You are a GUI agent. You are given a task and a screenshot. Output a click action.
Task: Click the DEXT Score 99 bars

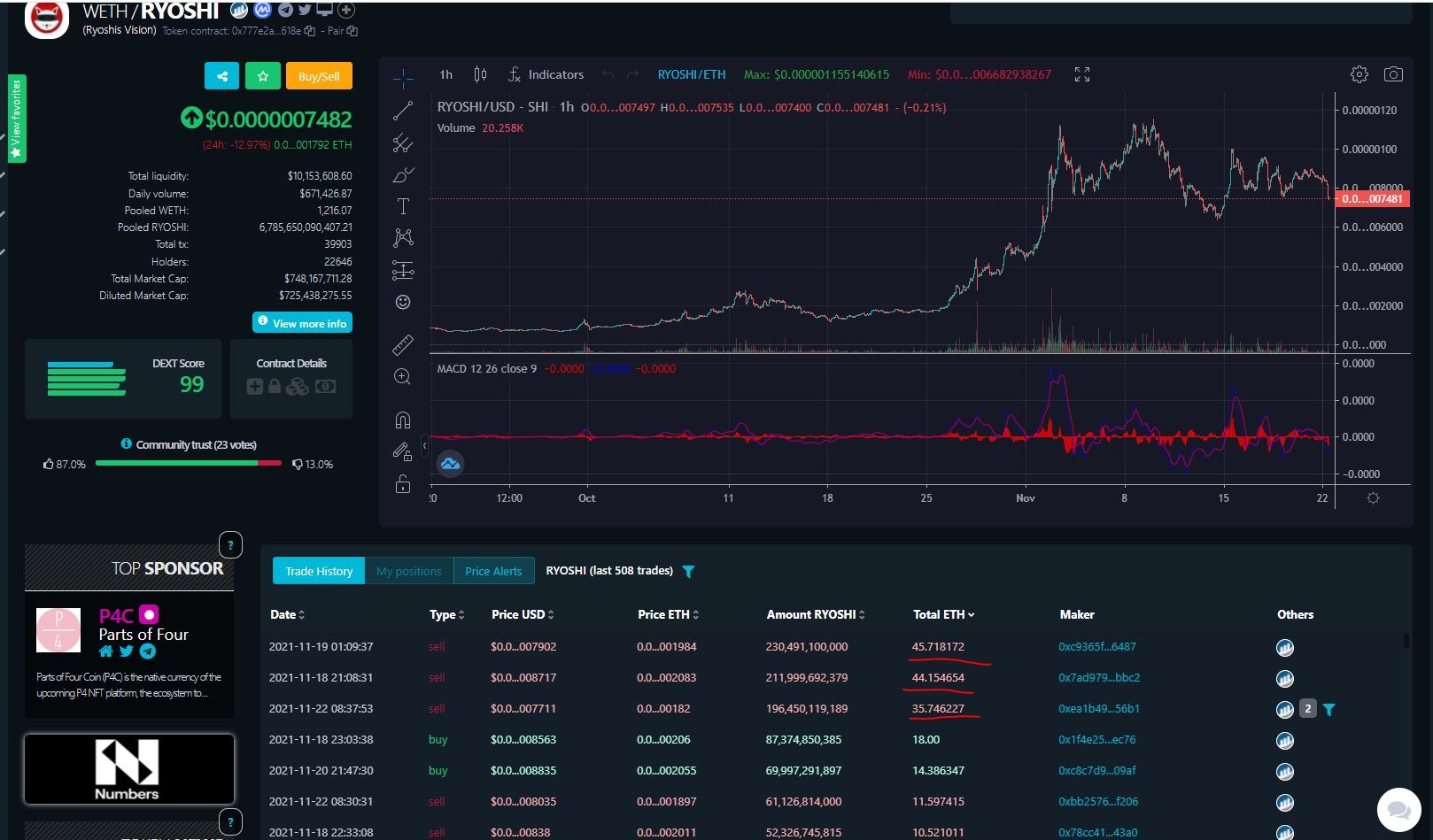(86, 378)
